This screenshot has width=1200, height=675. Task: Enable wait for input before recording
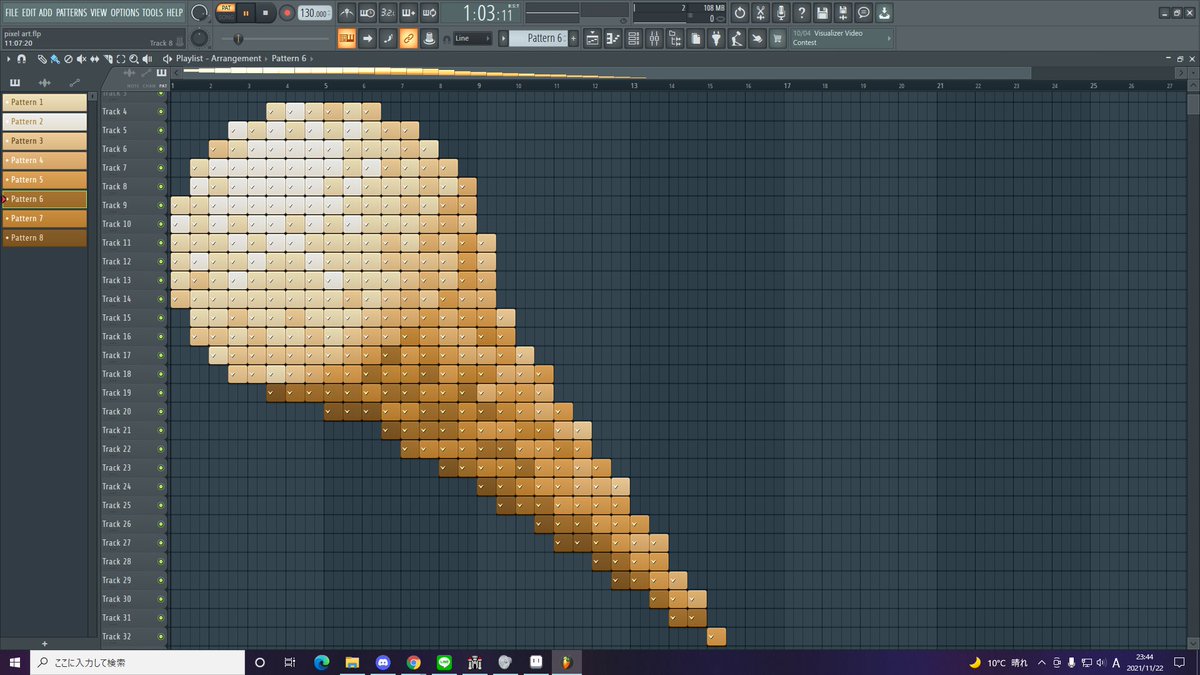pos(366,13)
